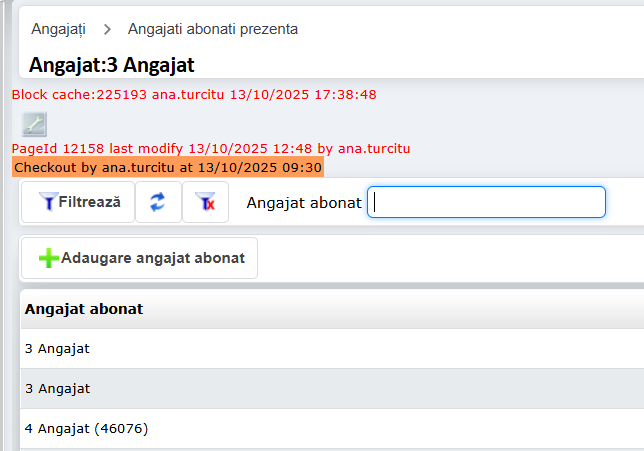The height and width of the screenshot is (451, 644).
Task: Open the 4 Angajat (46076) row
Action: click(86, 428)
